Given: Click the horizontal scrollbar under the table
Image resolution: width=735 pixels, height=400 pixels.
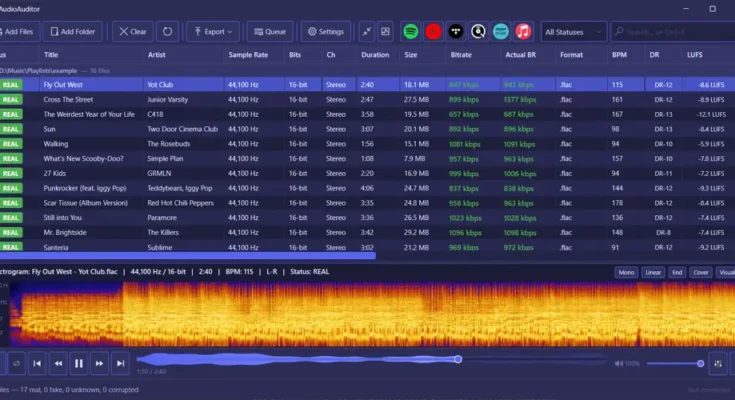Looking at the screenshot, I should pyautogui.click(x=188, y=256).
